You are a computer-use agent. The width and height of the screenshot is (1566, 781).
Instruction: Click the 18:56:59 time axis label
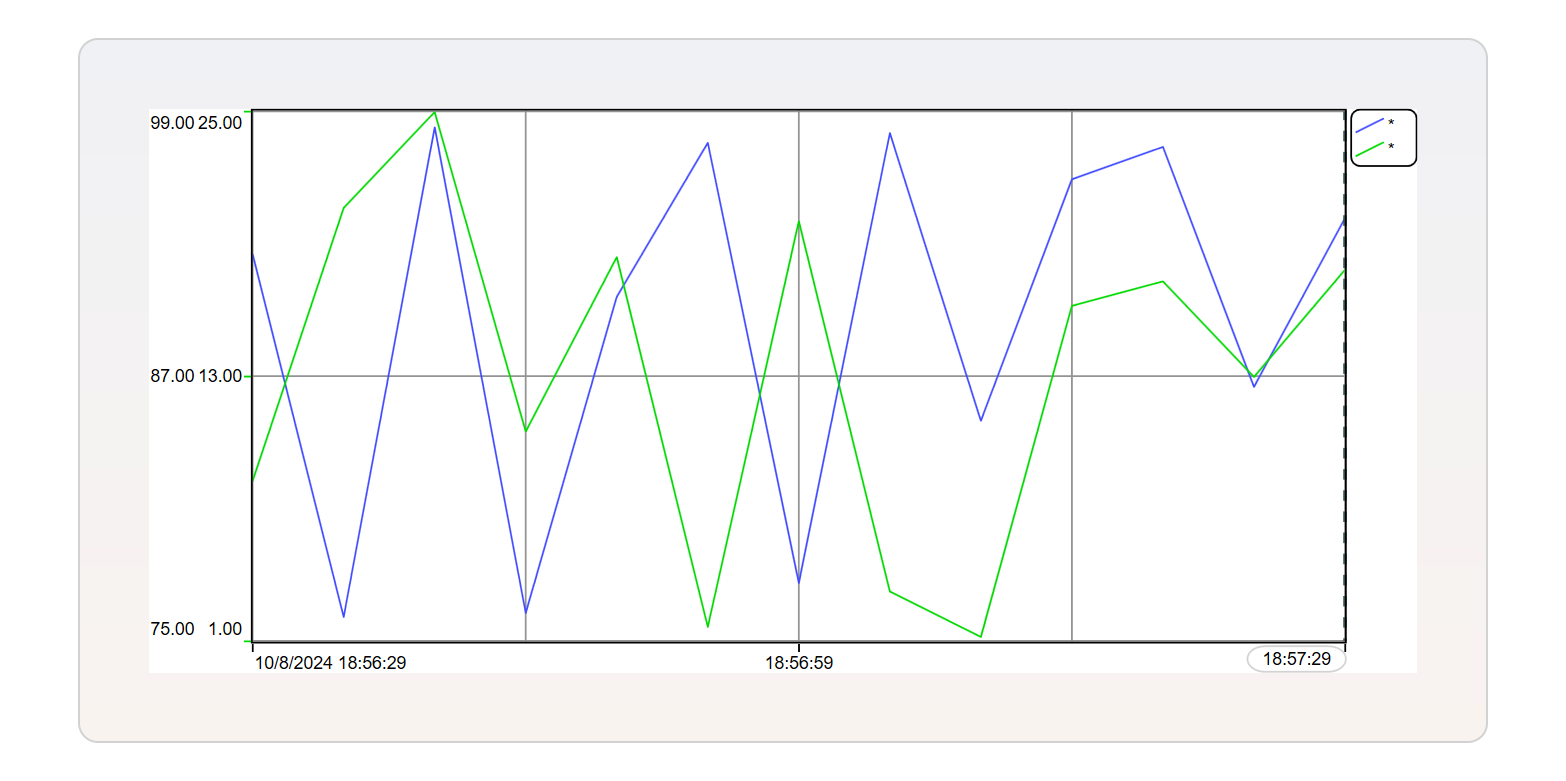point(799,662)
